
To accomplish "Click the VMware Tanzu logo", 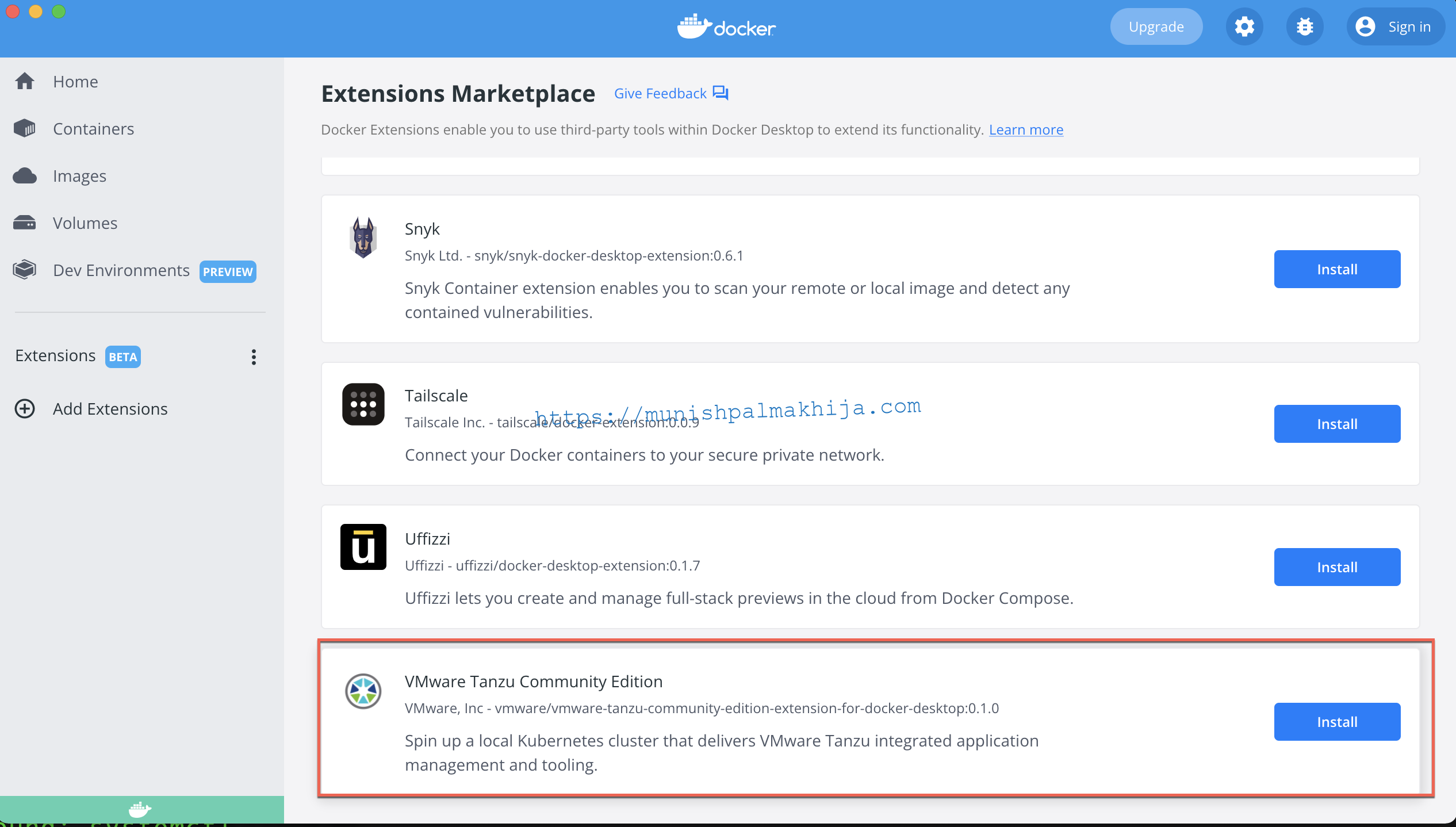I will (363, 691).
